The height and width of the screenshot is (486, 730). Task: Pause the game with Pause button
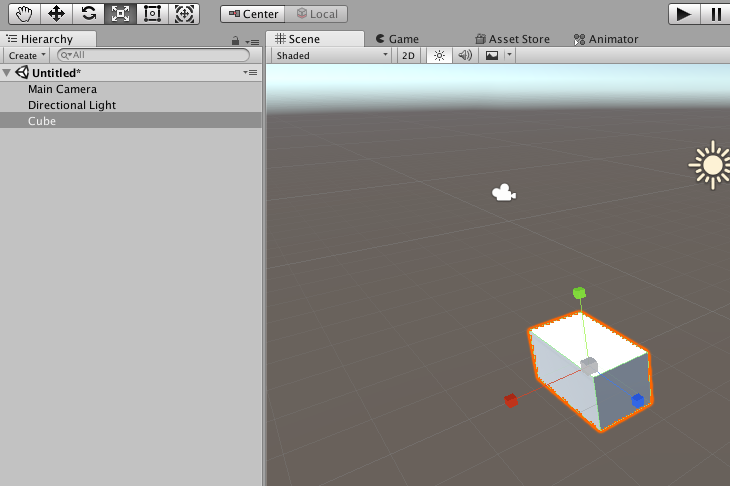[x=716, y=14]
